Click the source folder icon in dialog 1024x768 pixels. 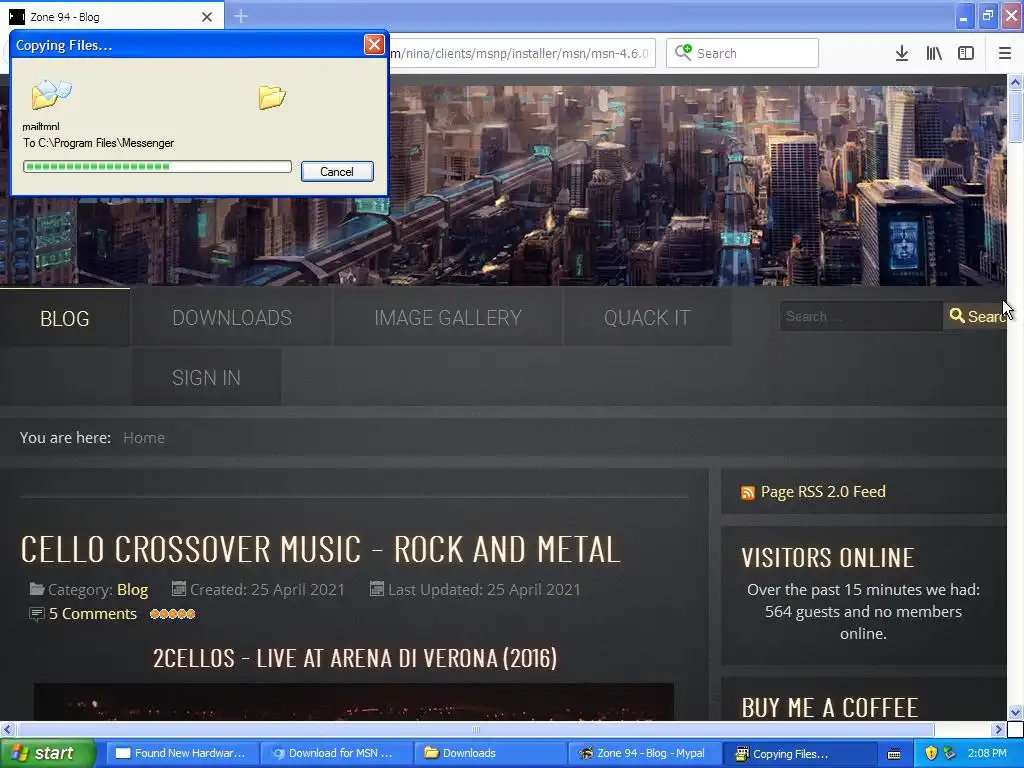click(51, 94)
